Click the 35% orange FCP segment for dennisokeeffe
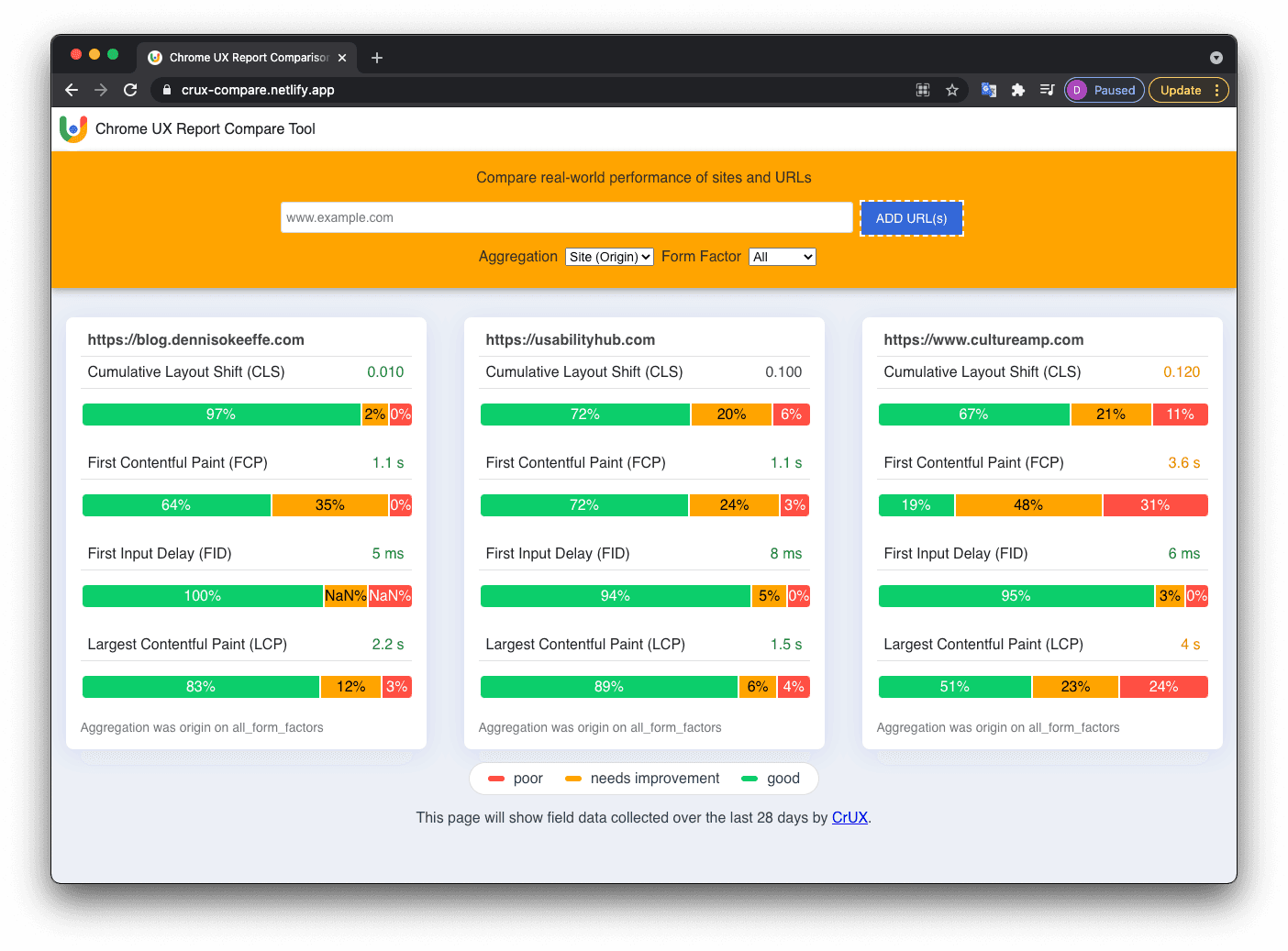 (x=330, y=505)
